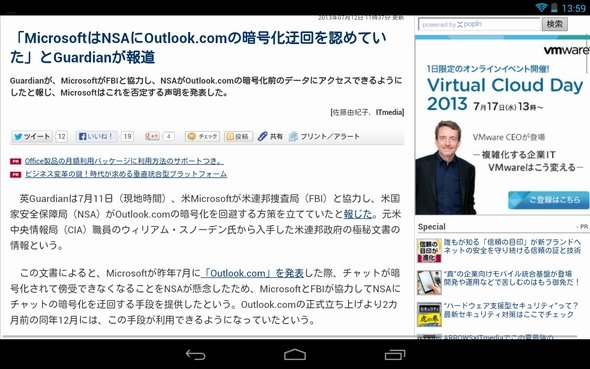Viewport: 590px width, 369px height.
Task: Click the Facebook like count 19
Action: tap(127, 136)
